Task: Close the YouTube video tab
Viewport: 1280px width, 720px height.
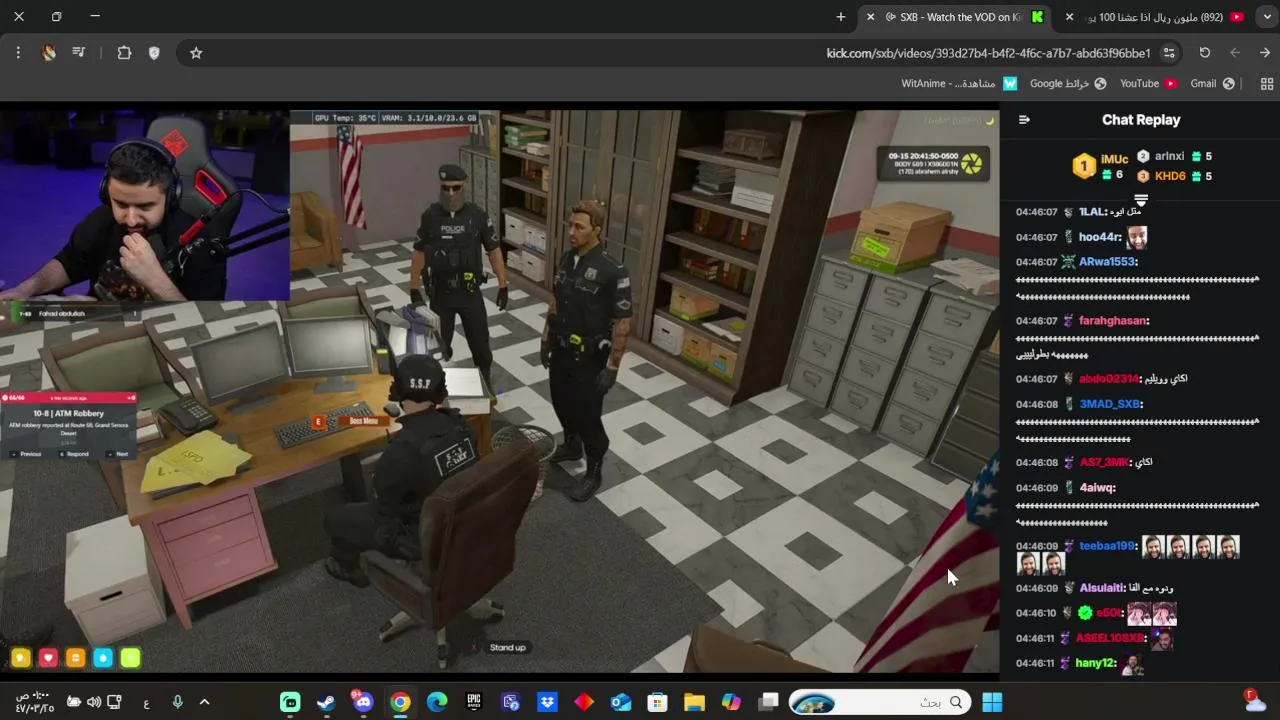Action: pyautogui.click(x=1069, y=17)
